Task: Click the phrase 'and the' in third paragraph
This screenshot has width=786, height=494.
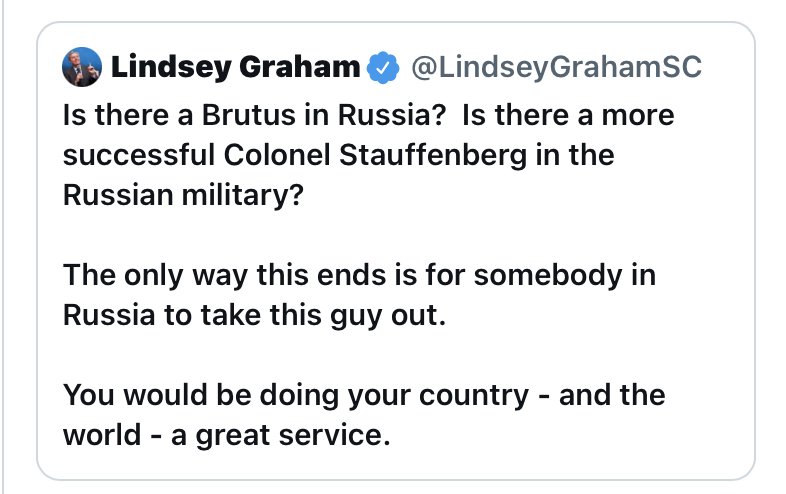Action: 612,395
